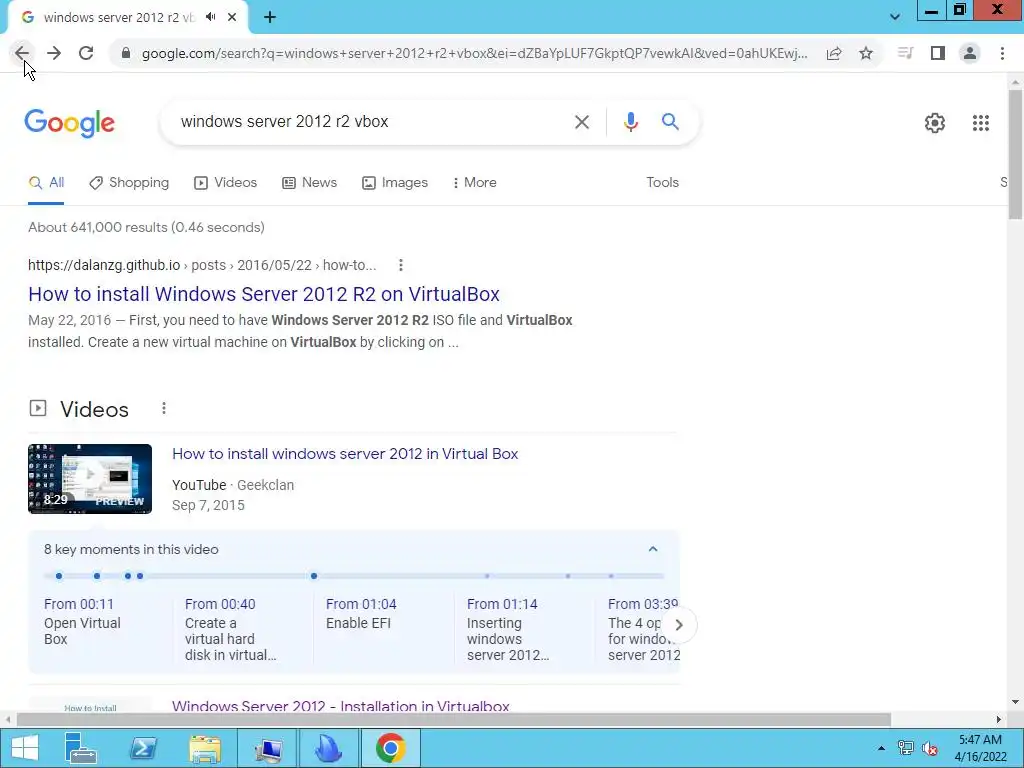Viewport: 1024px width, 768px height.
Task: Collapse the 8 key moments section
Action: pos(652,549)
